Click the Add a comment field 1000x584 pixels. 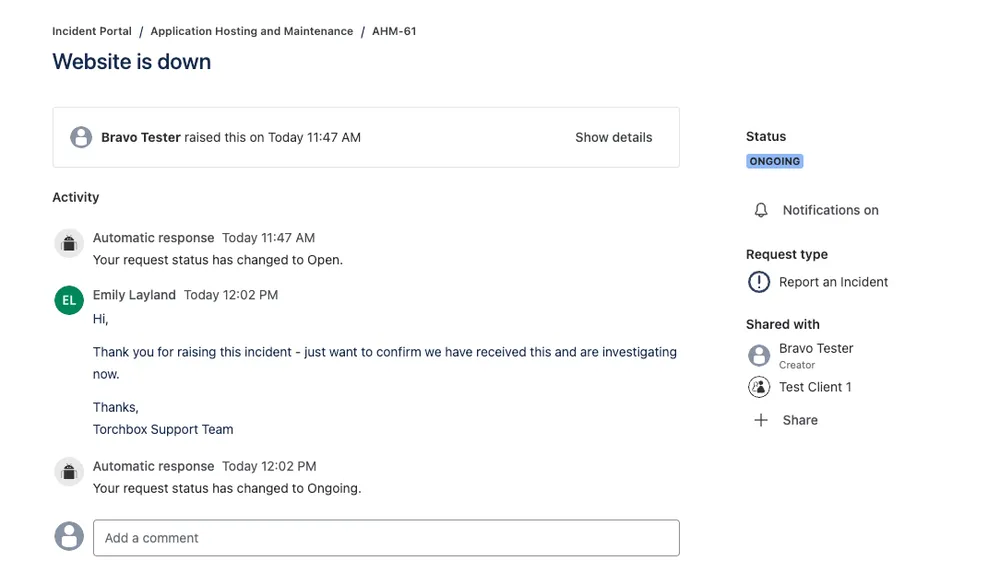386,537
